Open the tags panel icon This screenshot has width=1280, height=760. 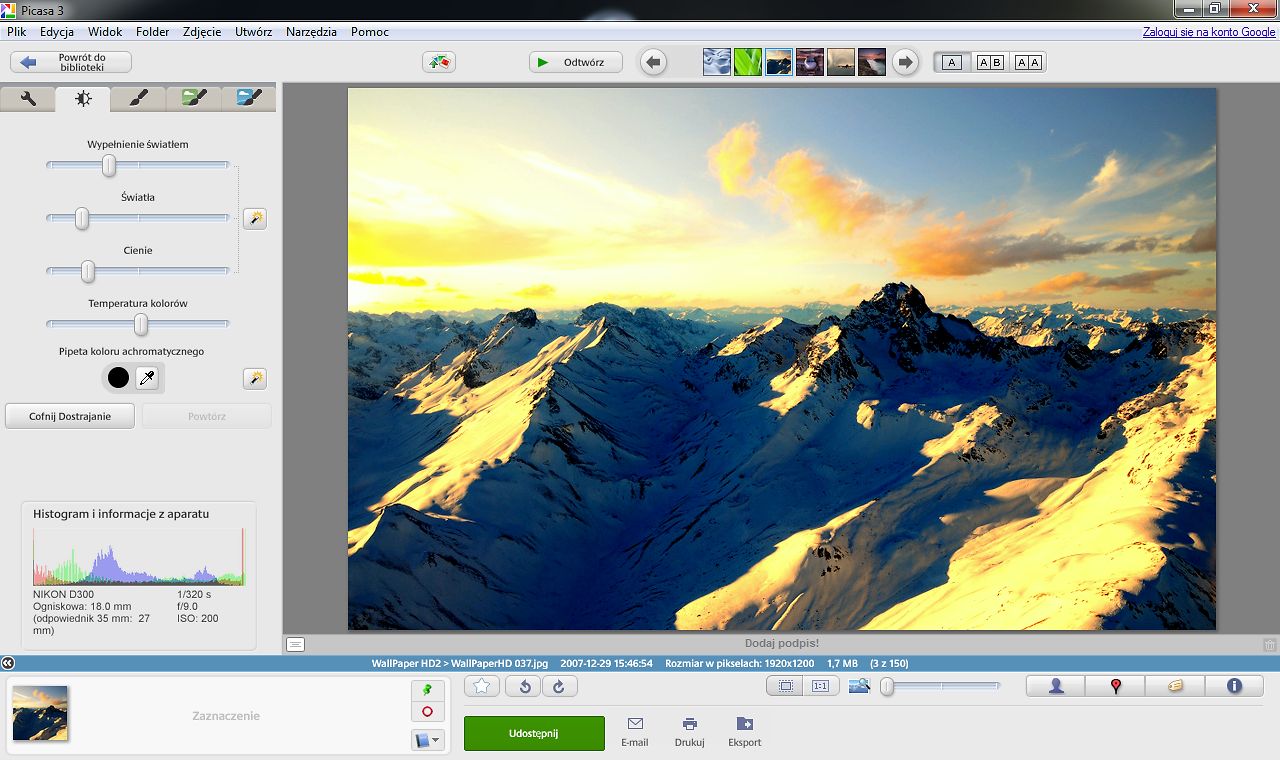click(x=1175, y=686)
